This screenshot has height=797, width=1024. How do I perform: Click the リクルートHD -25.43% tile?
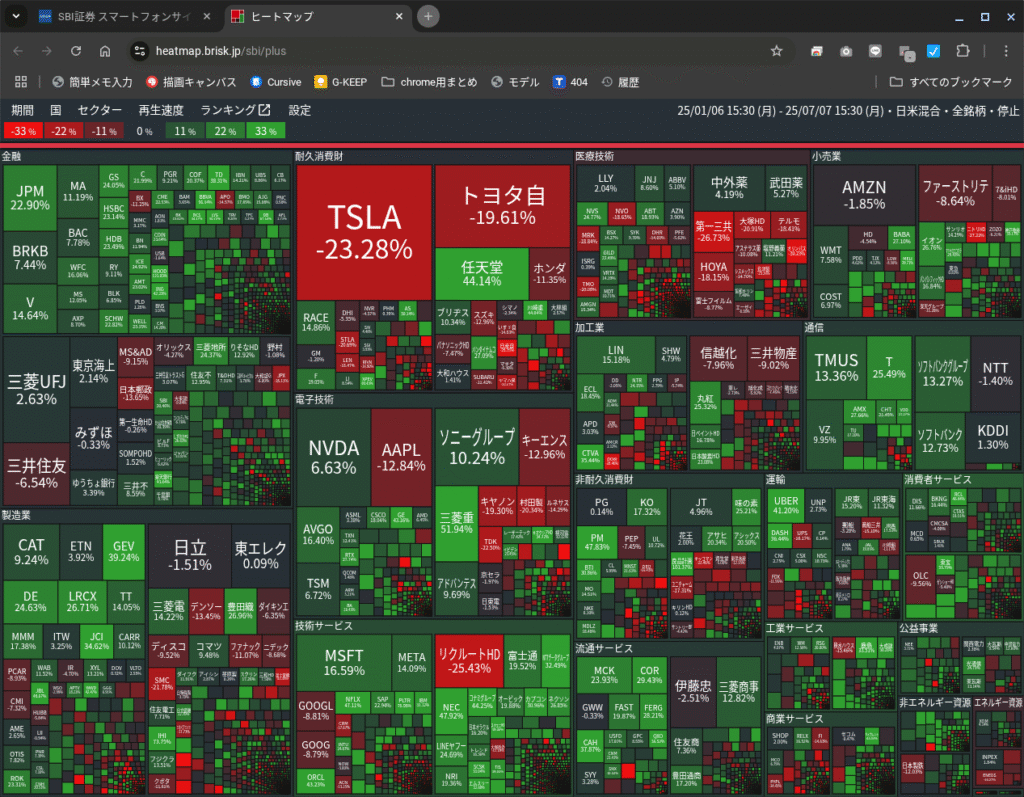click(x=469, y=660)
